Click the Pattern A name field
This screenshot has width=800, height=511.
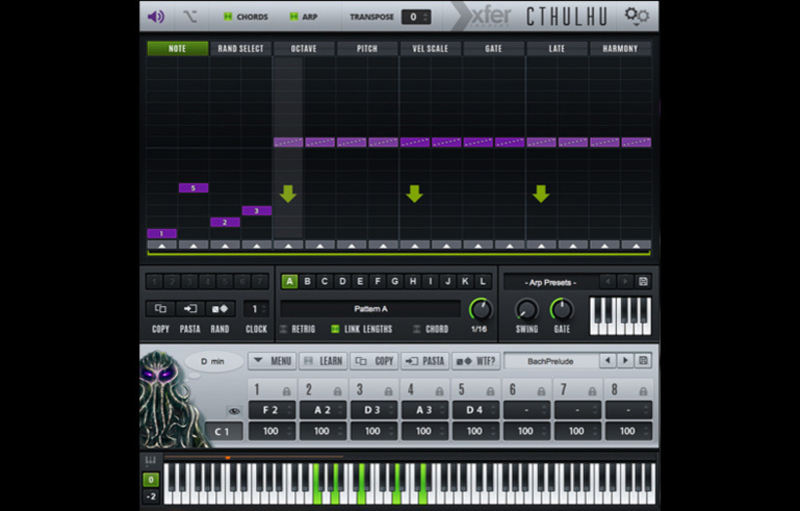click(370, 309)
